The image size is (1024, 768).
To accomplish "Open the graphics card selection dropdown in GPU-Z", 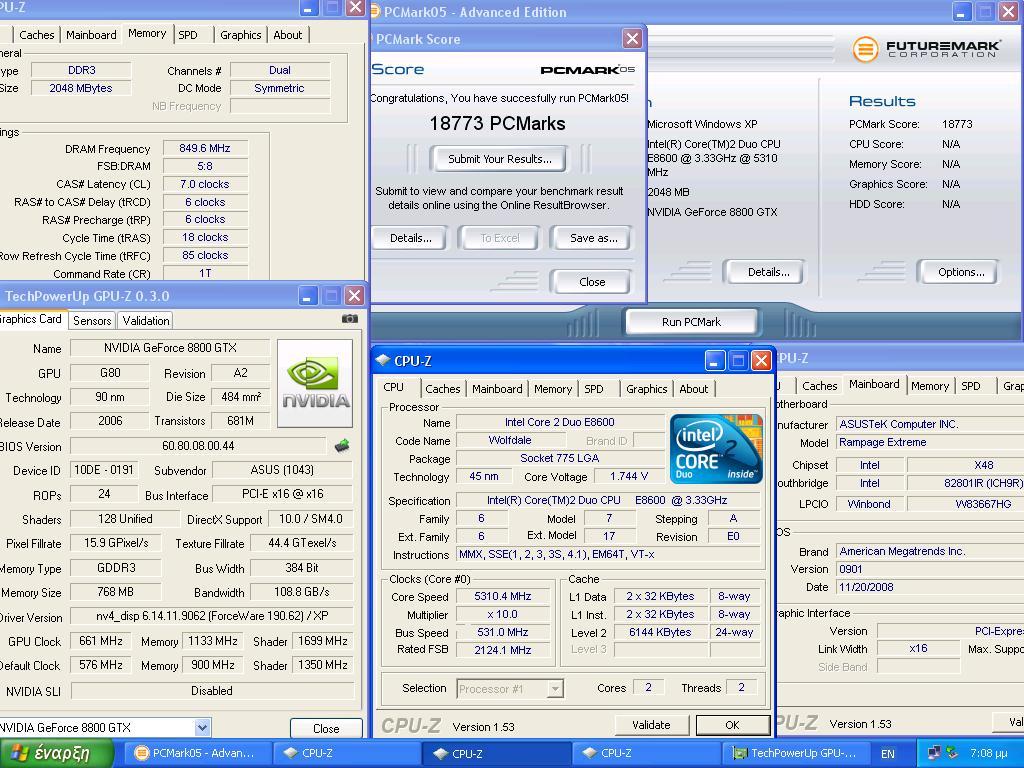I will pos(202,727).
